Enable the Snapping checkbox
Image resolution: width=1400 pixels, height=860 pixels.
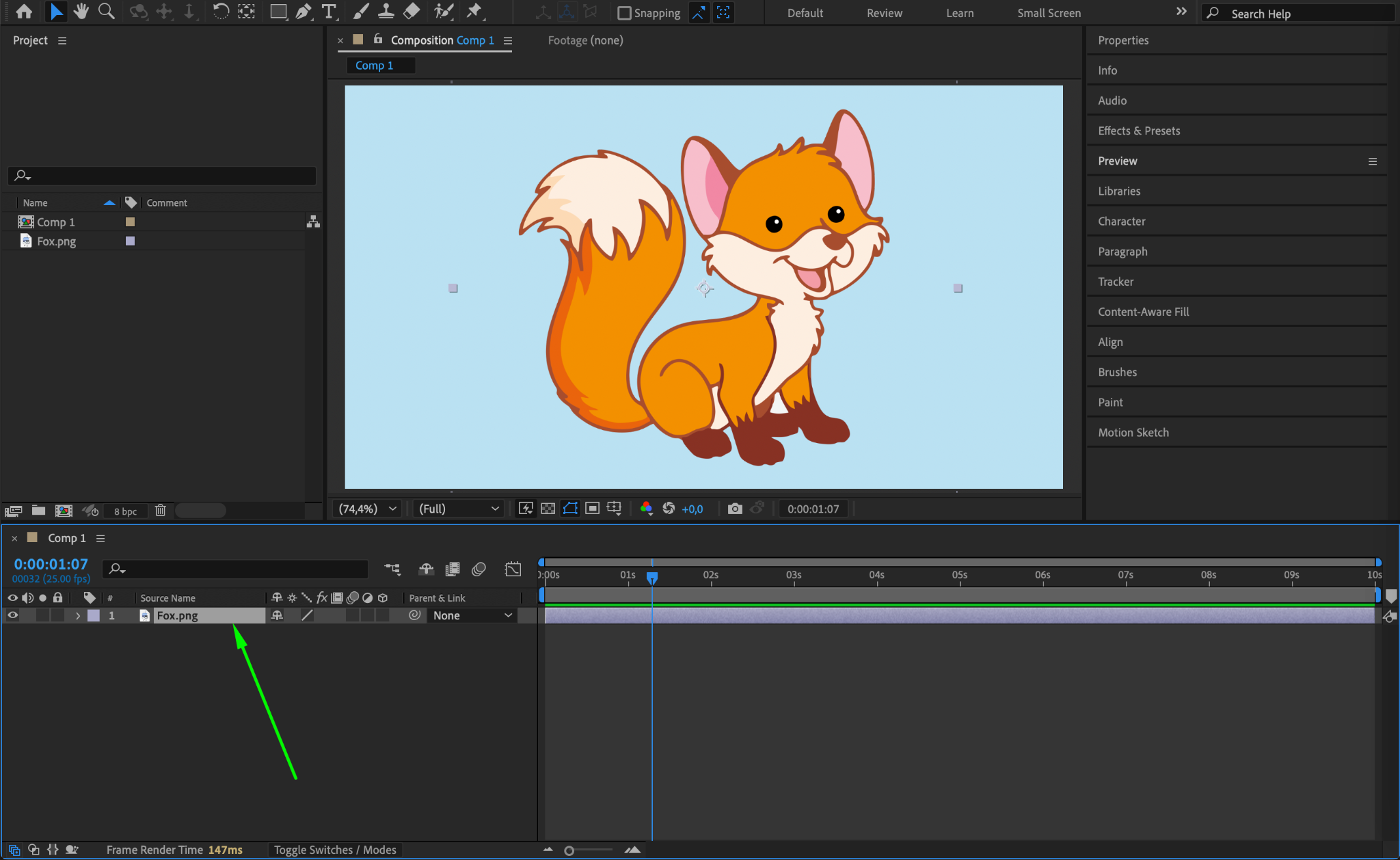[x=624, y=13]
